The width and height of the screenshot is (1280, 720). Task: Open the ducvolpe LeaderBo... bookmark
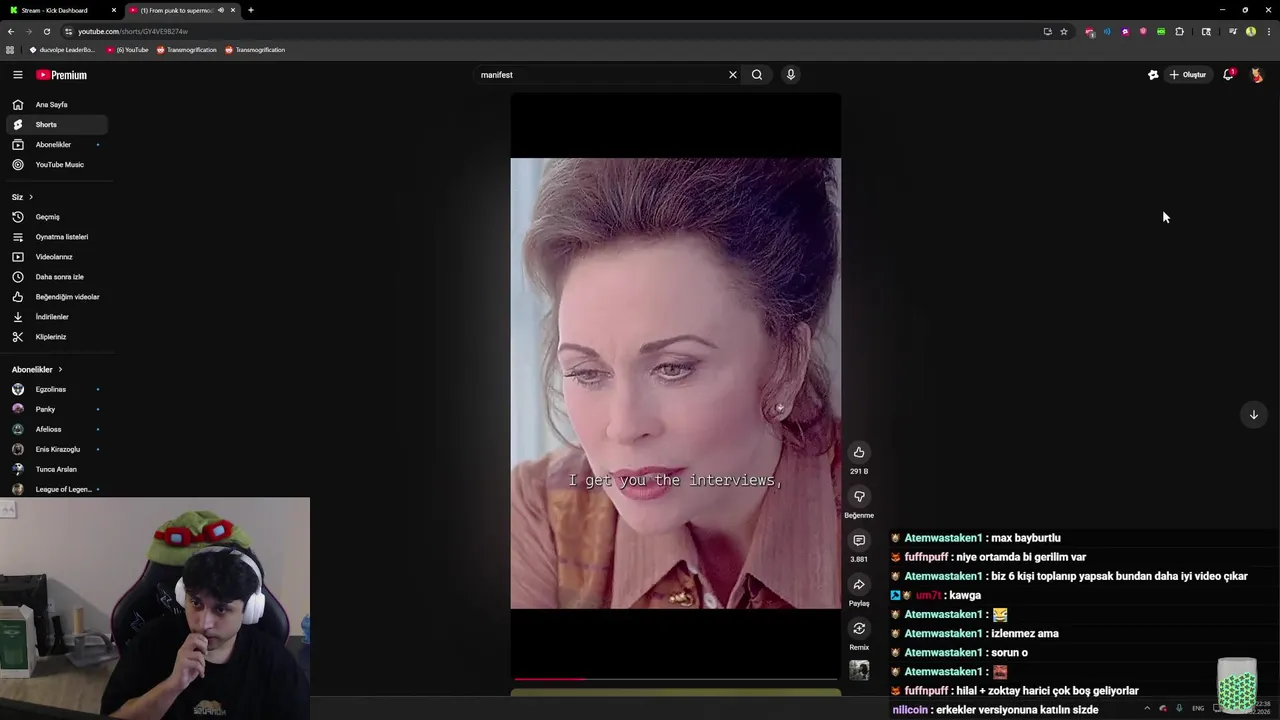62,50
